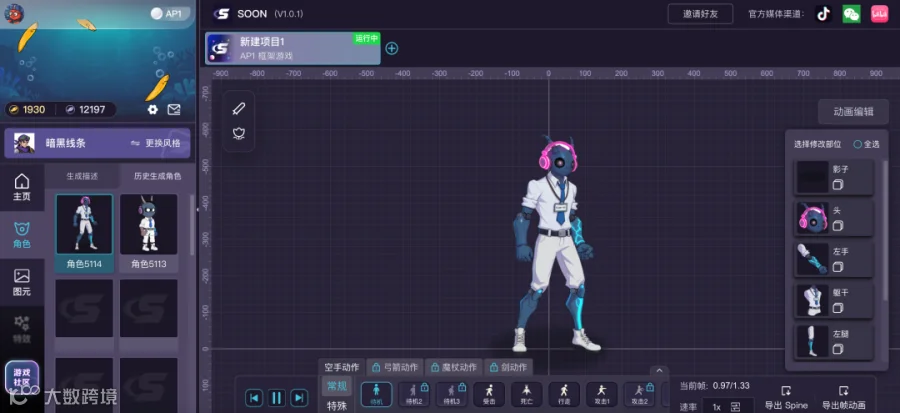Skip to previous frame

click(x=254, y=398)
